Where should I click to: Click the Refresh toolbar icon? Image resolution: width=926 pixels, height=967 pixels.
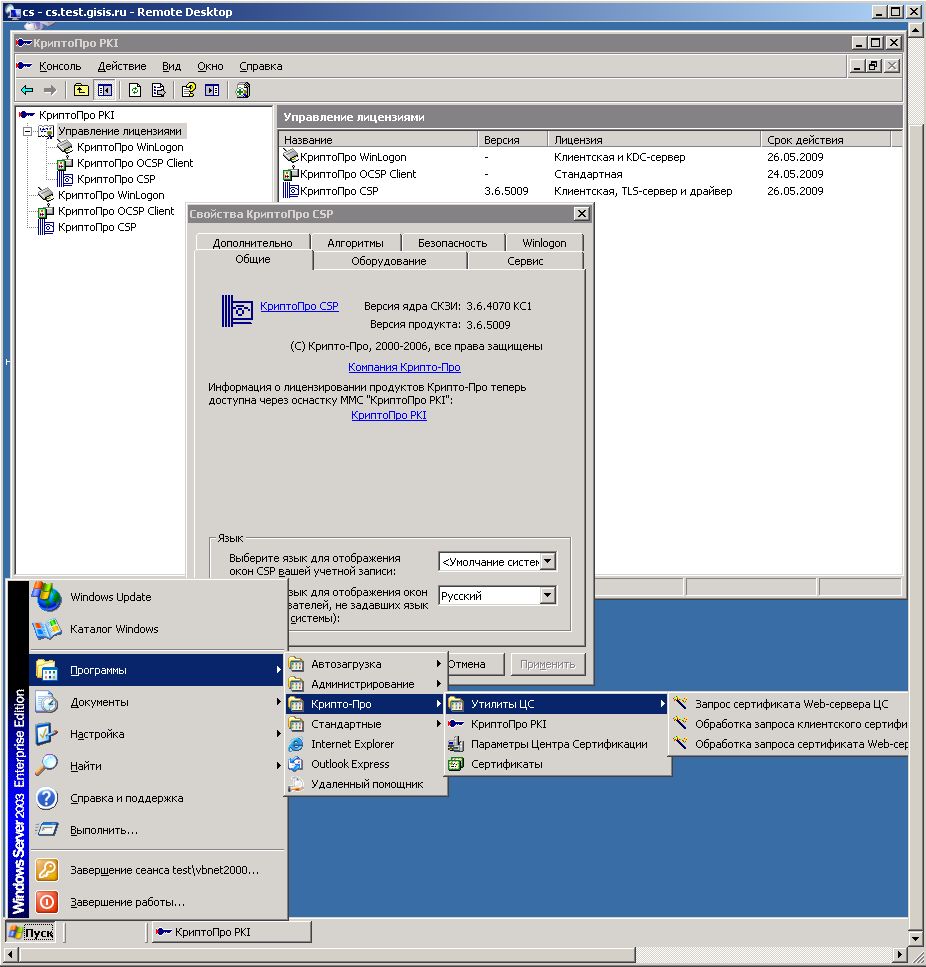click(135, 91)
